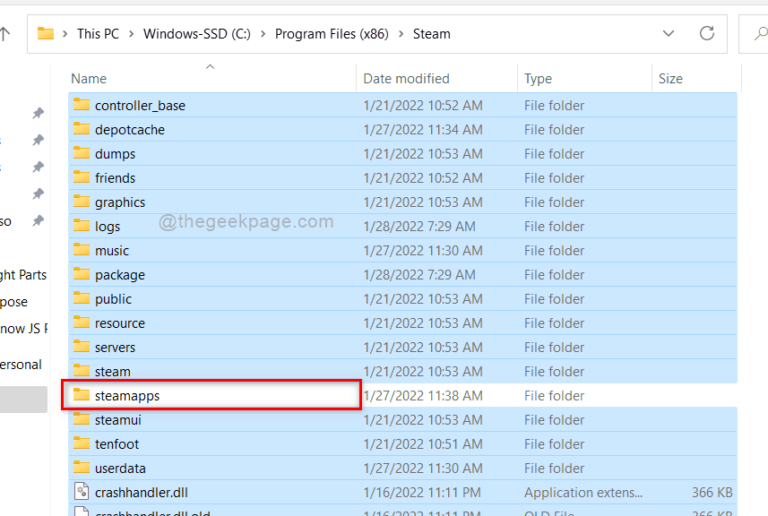Select the friends folder icon

point(81,177)
